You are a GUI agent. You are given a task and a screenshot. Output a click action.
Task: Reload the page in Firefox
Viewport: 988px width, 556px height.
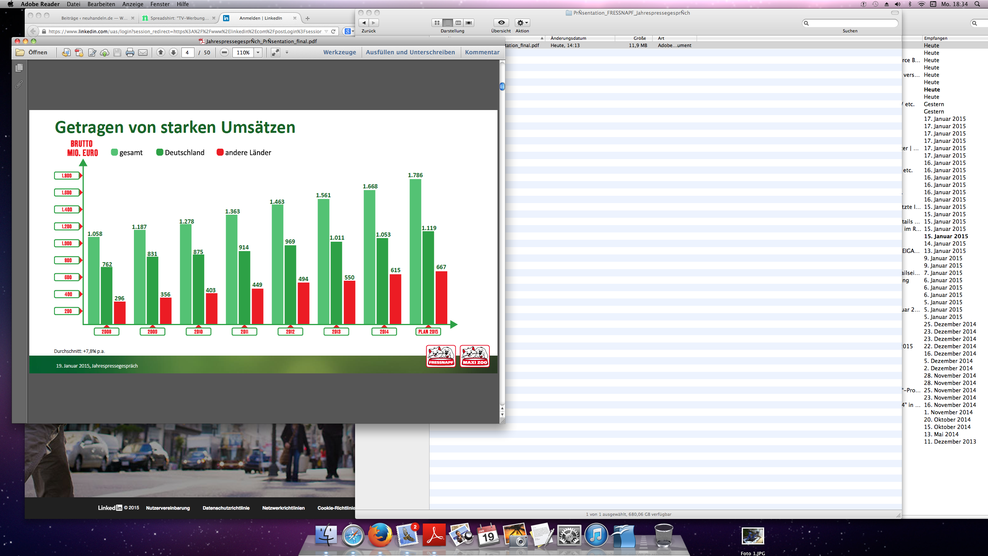(x=333, y=31)
